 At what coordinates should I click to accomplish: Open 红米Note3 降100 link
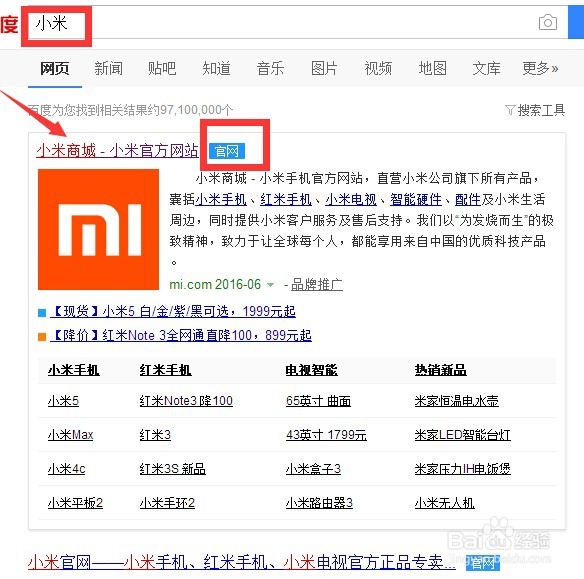point(186,401)
